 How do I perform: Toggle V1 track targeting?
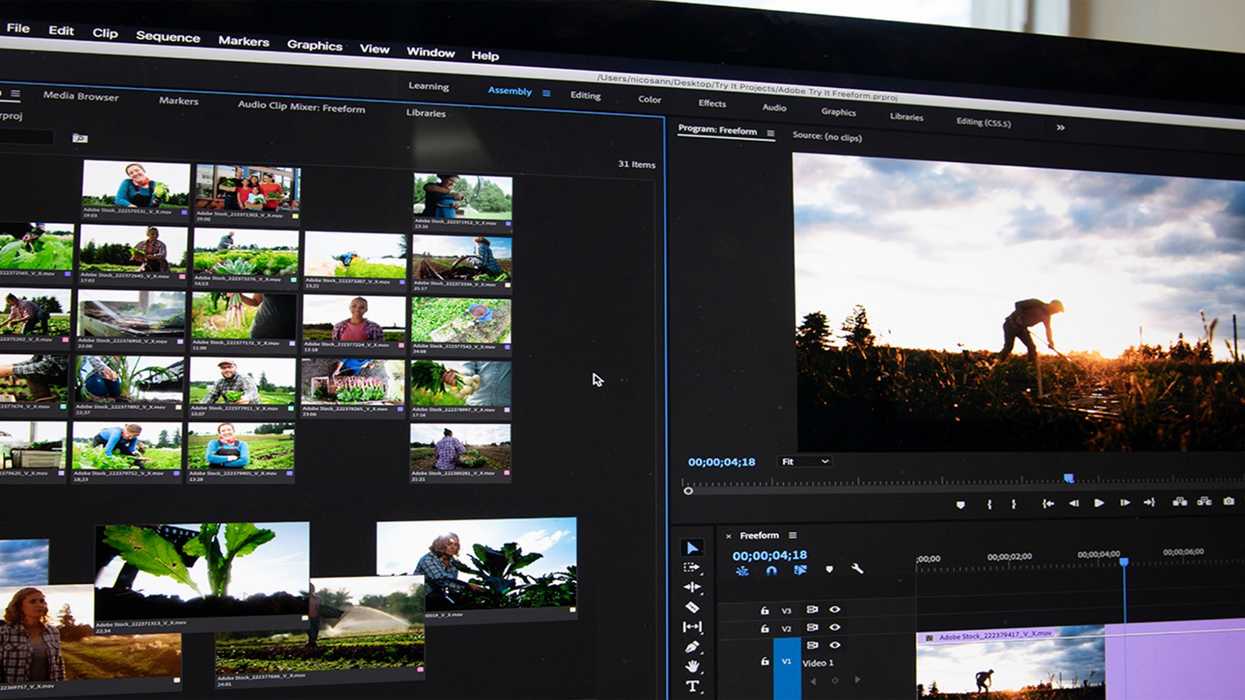click(786, 662)
